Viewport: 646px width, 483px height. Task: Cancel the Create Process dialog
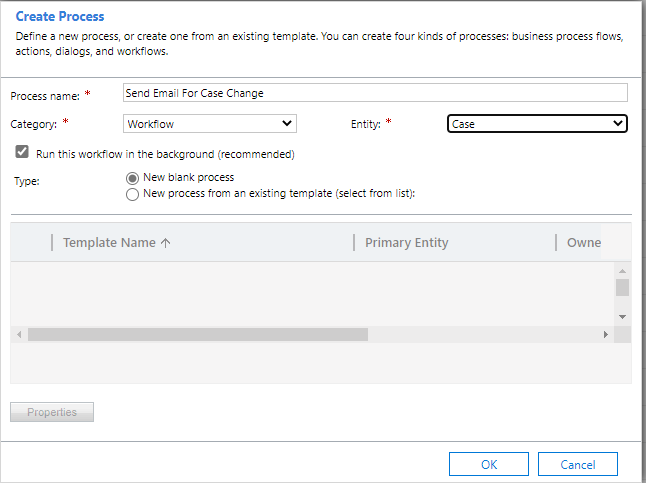(x=577, y=464)
